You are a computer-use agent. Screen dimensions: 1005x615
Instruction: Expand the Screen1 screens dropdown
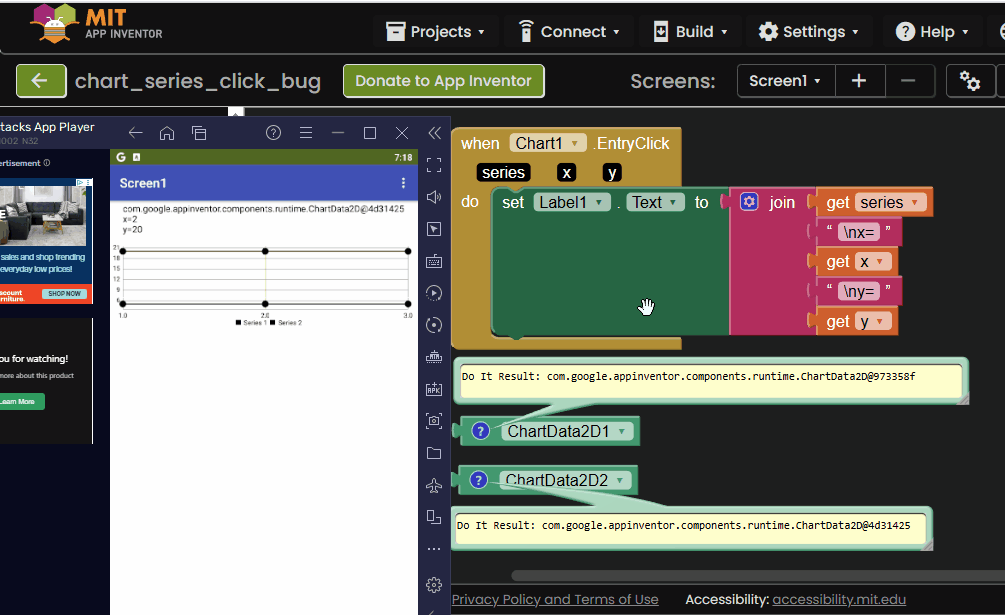coord(785,81)
